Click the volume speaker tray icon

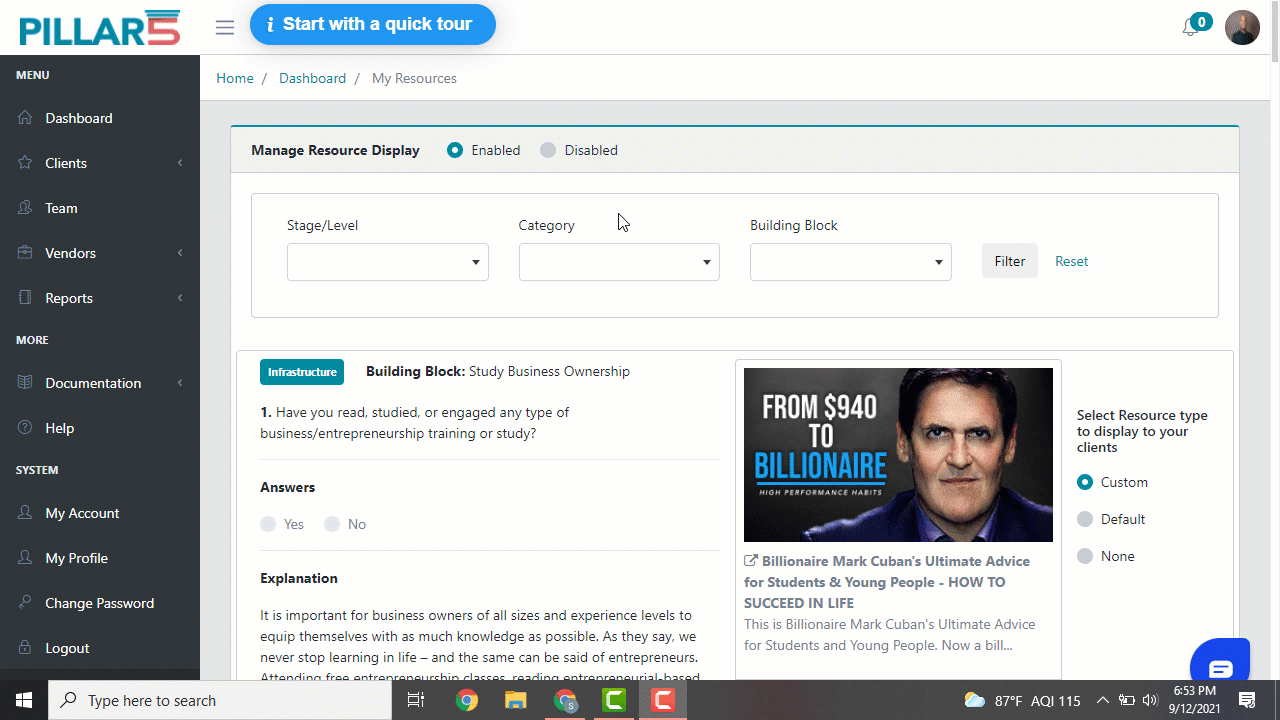coord(1150,700)
